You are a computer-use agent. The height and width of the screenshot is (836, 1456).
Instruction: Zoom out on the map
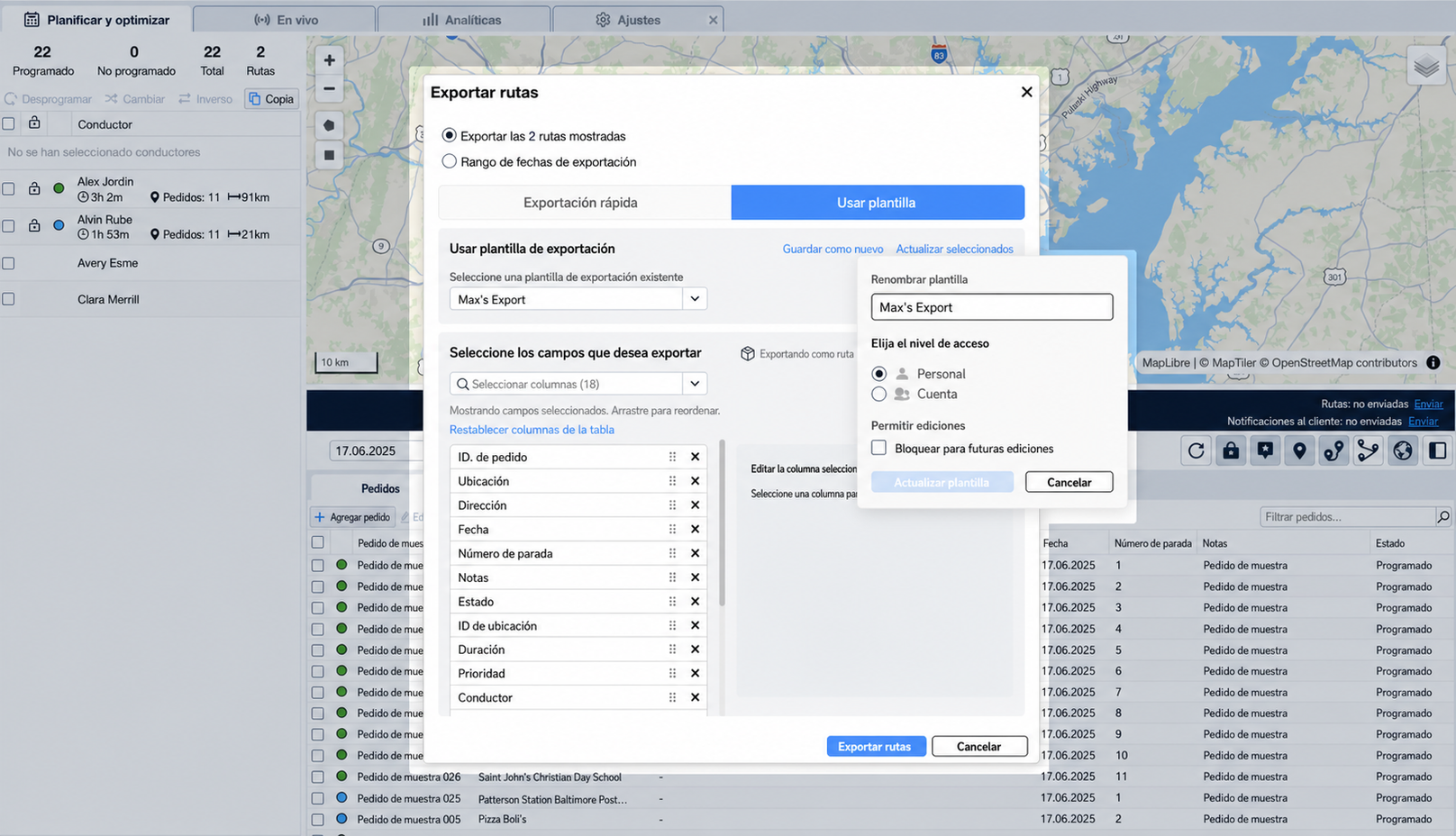[329, 89]
